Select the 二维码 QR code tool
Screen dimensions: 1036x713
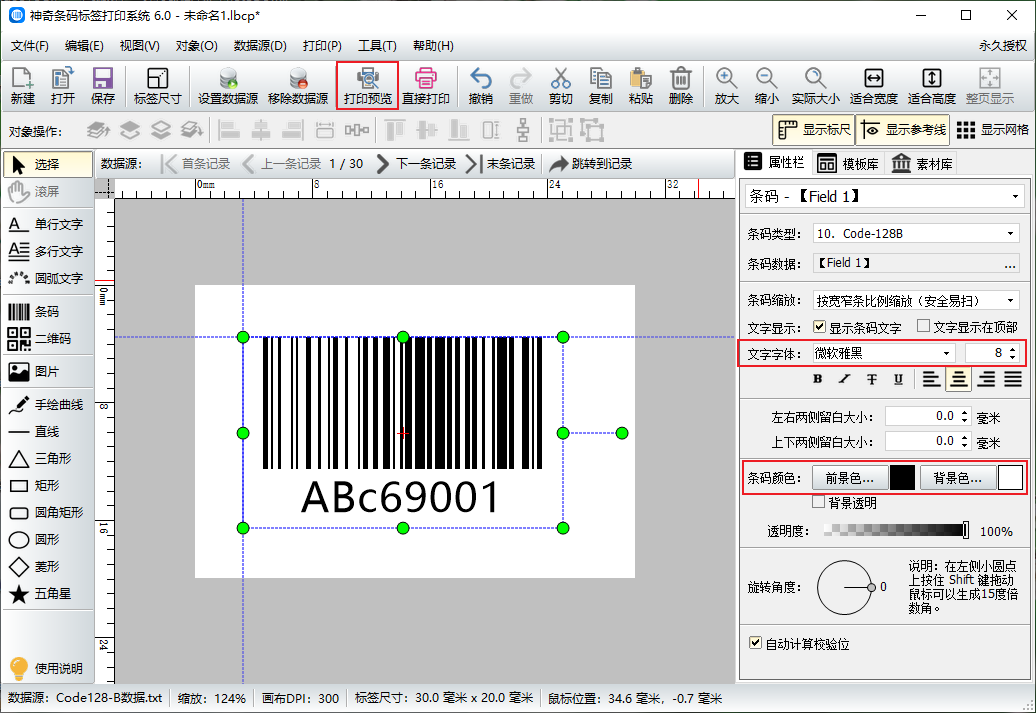tap(46, 339)
